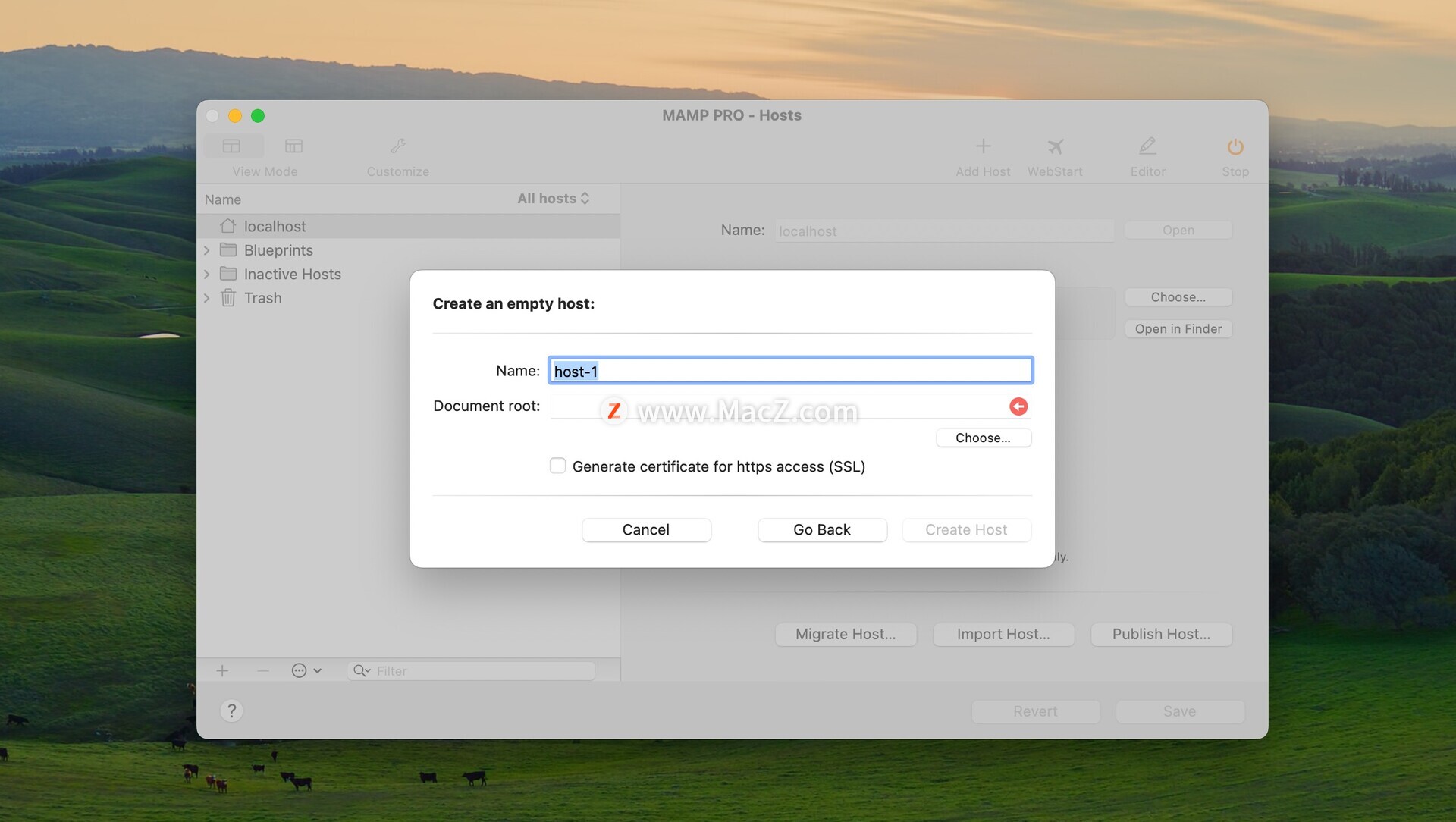Click the green zoom window button
Viewport: 1456px width, 822px height.
click(258, 115)
